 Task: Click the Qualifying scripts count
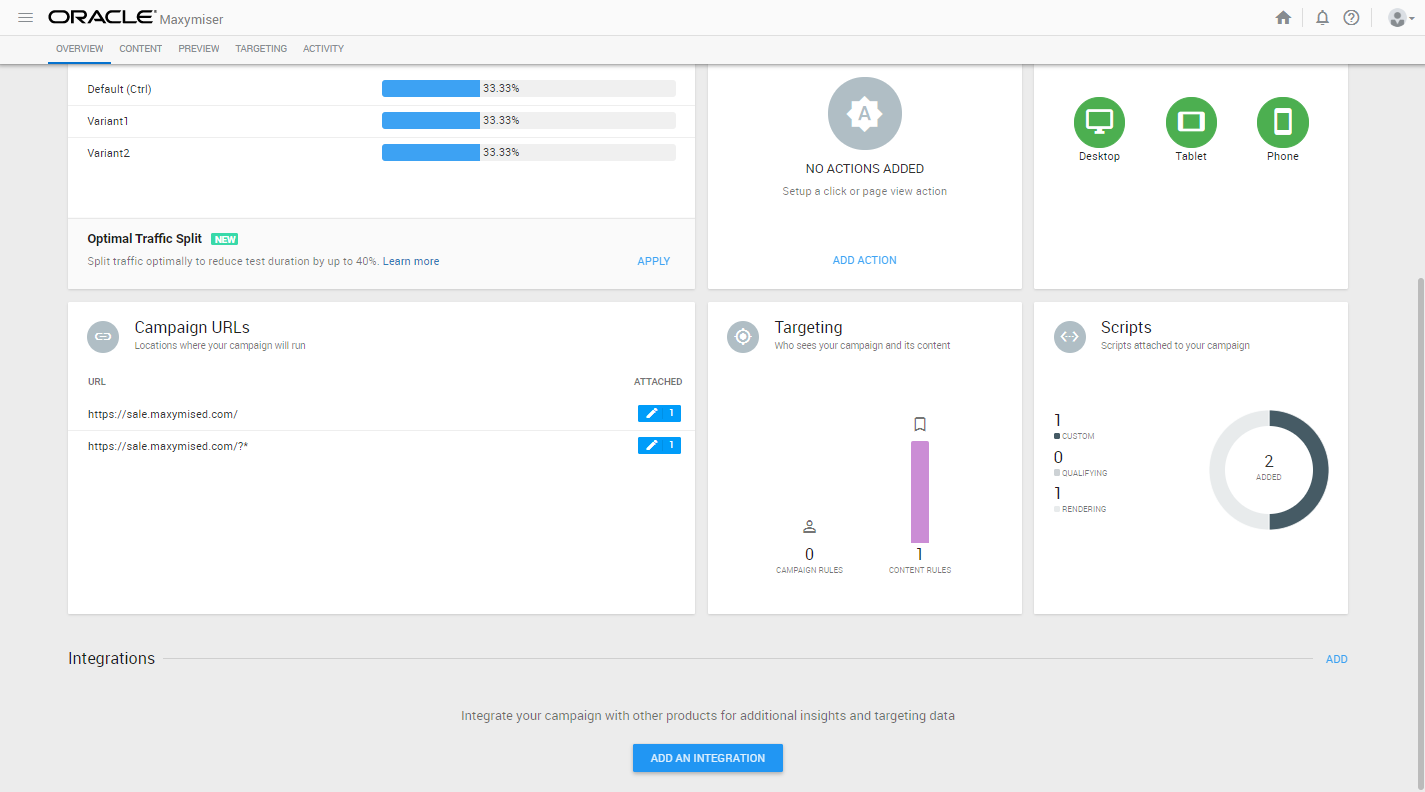click(x=1059, y=457)
